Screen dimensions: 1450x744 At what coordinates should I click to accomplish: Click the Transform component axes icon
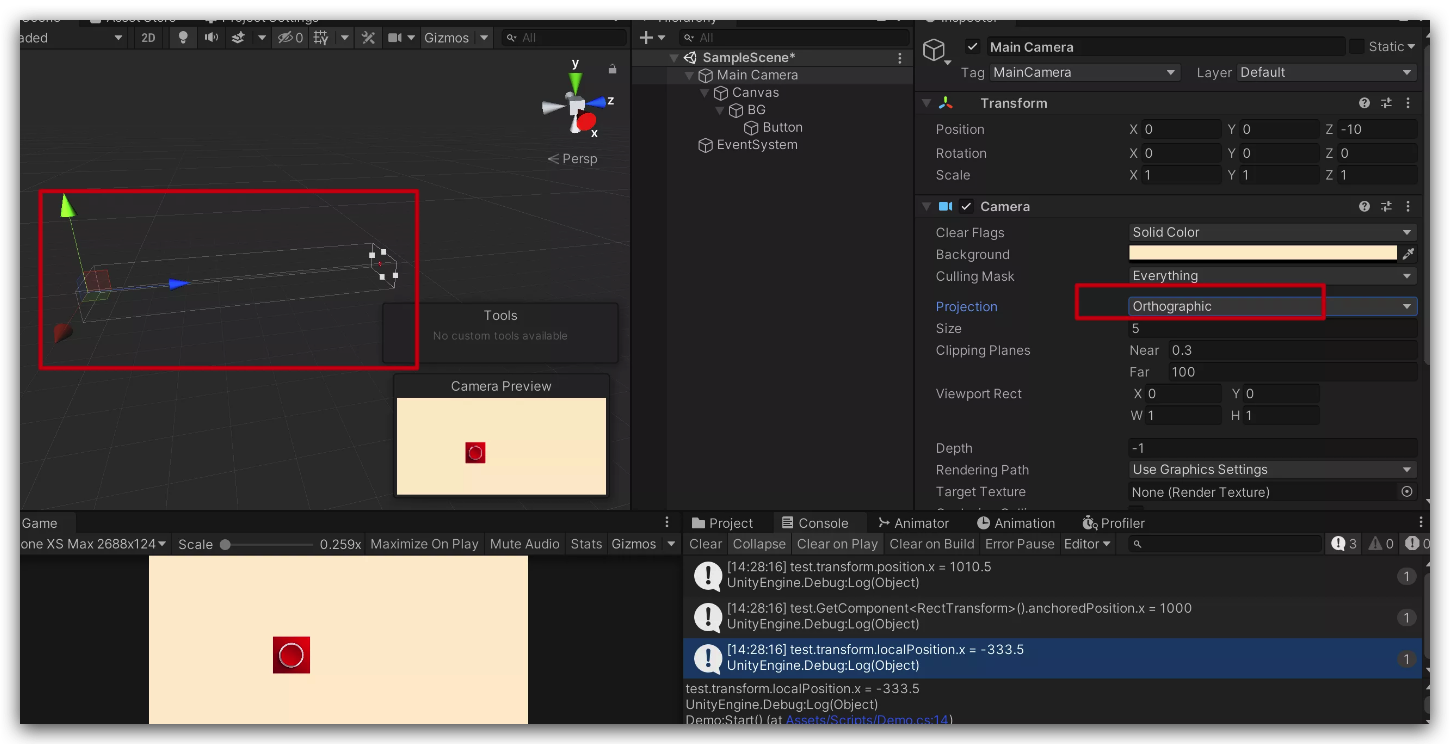[945, 103]
